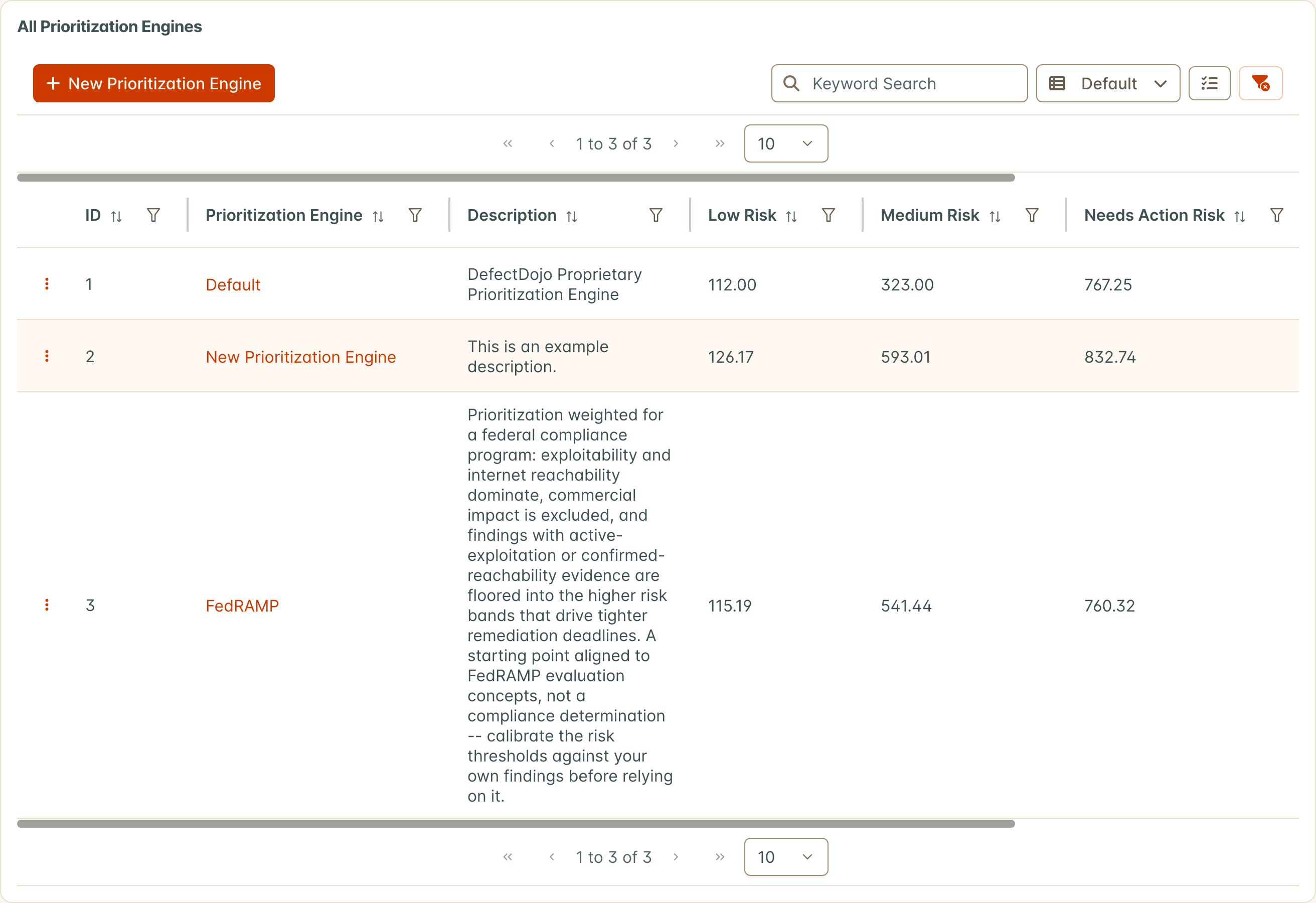Open row actions menu for Default engine
The width and height of the screenshot is (1316, 903).
point(47,284)
